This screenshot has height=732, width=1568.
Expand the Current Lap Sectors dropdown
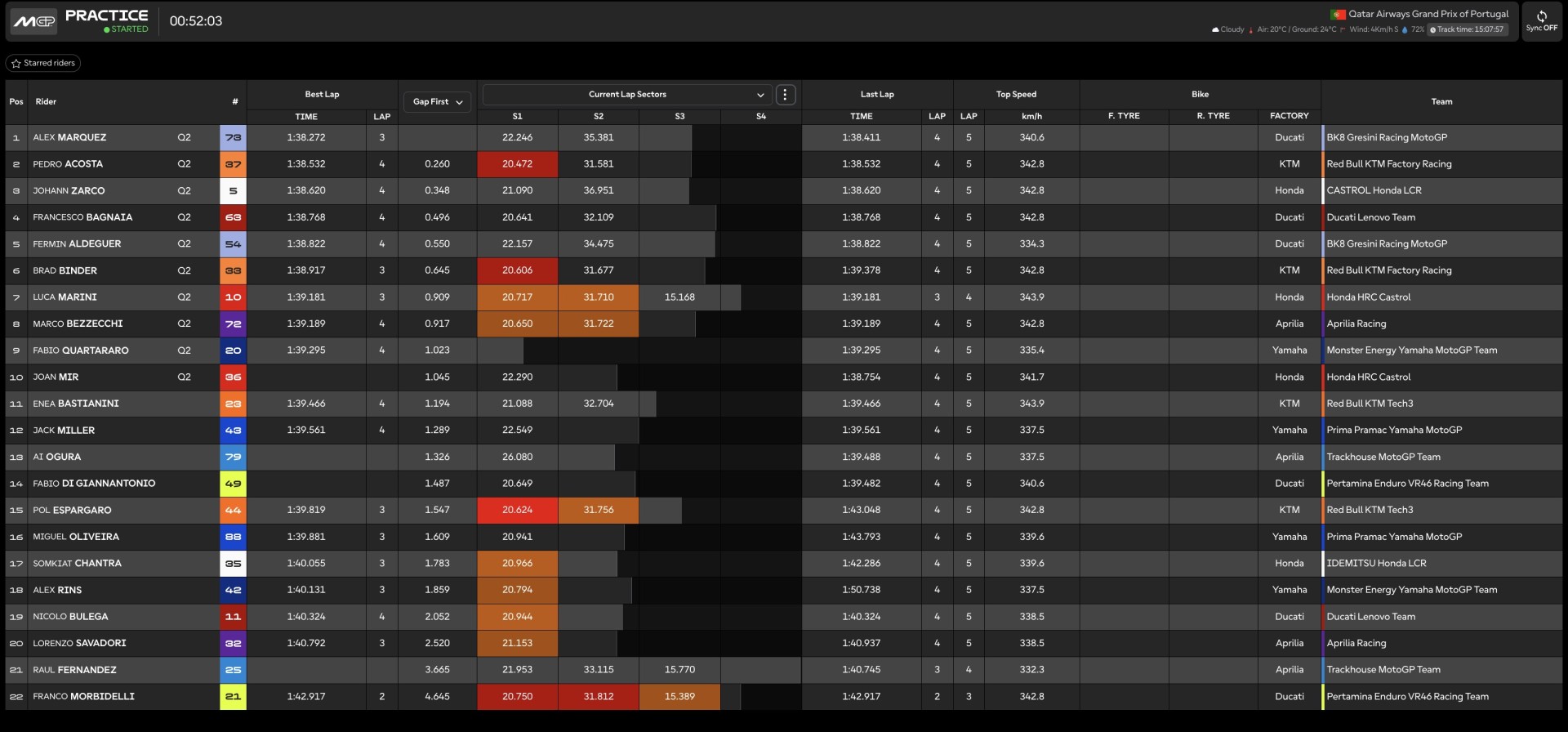tap(626, 95)
